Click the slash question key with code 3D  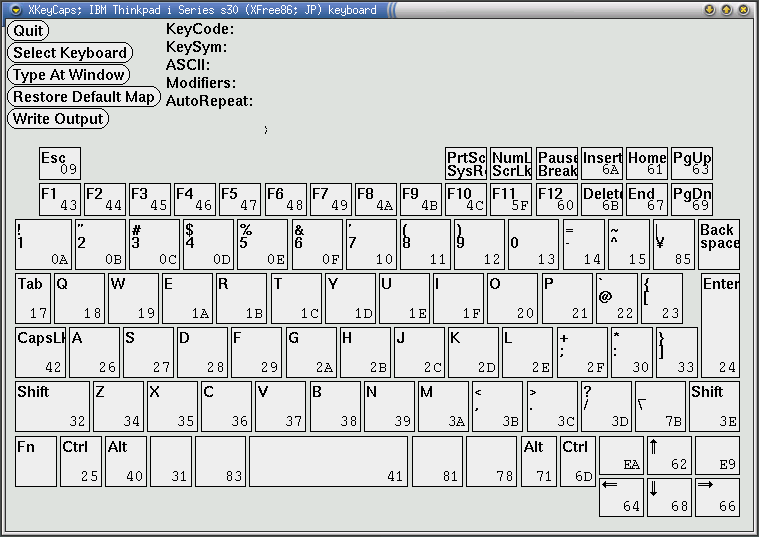607,406
